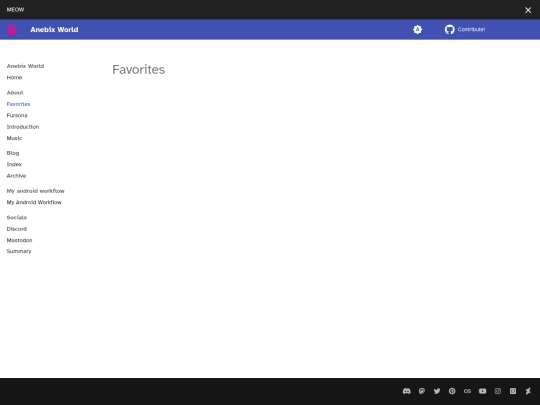540x405 pixels.
Task: Click the 'My android workflow' section heading
Action: (35, 191)
